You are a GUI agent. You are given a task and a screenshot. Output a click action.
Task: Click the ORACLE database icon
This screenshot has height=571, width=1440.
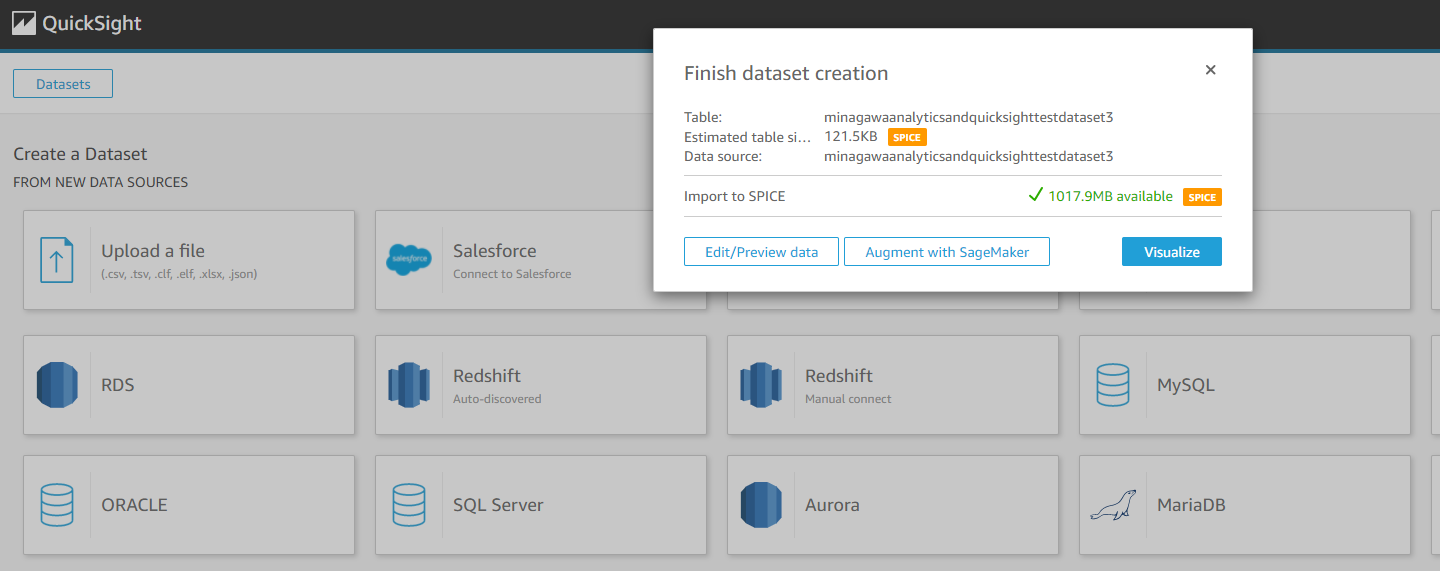click(57, 505)
